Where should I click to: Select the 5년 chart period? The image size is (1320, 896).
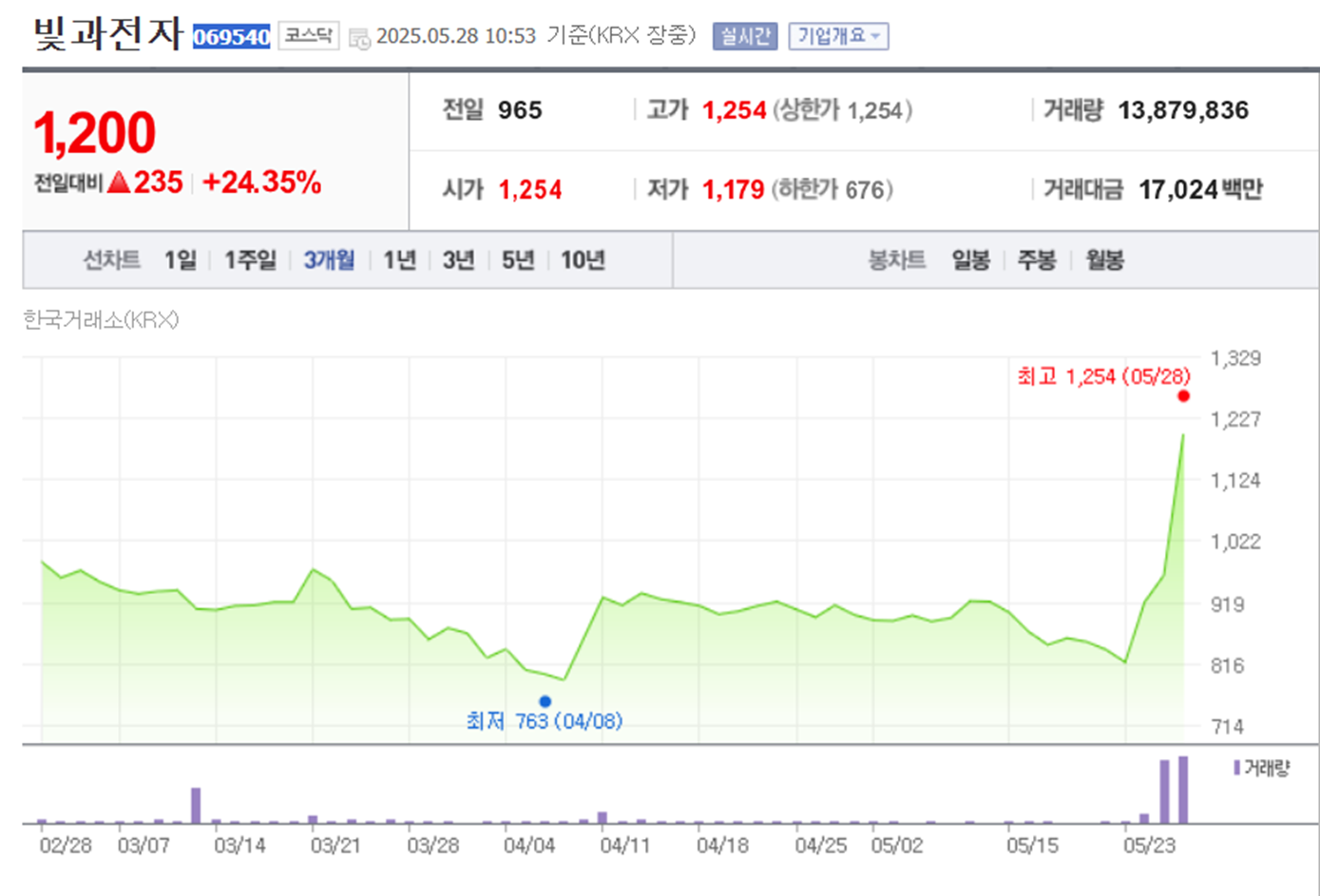pos(518,260)
